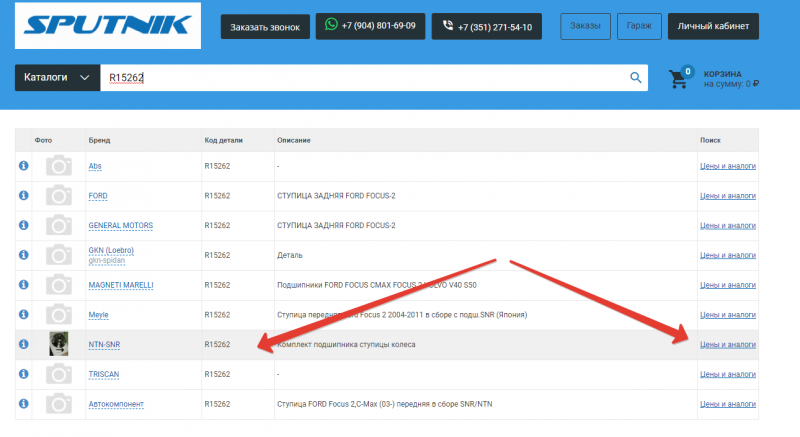
Task: Click the Код детали column header
Action: pyautogui.click(x=223, y=140)
